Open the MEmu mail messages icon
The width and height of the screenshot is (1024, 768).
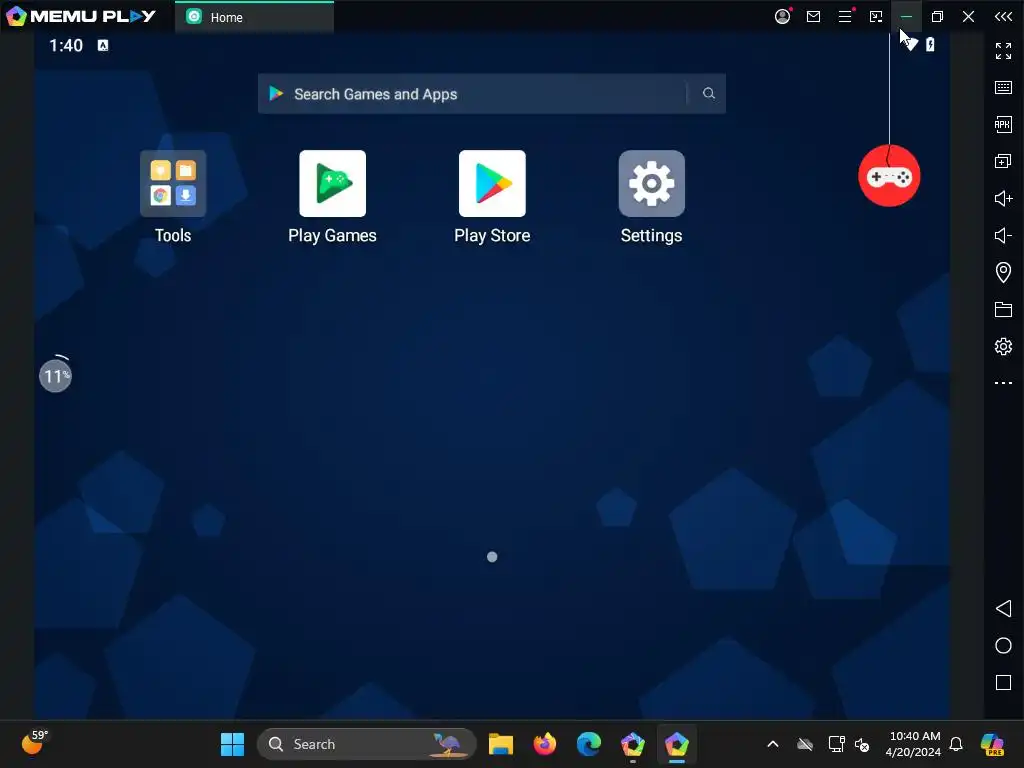[813, 16]
